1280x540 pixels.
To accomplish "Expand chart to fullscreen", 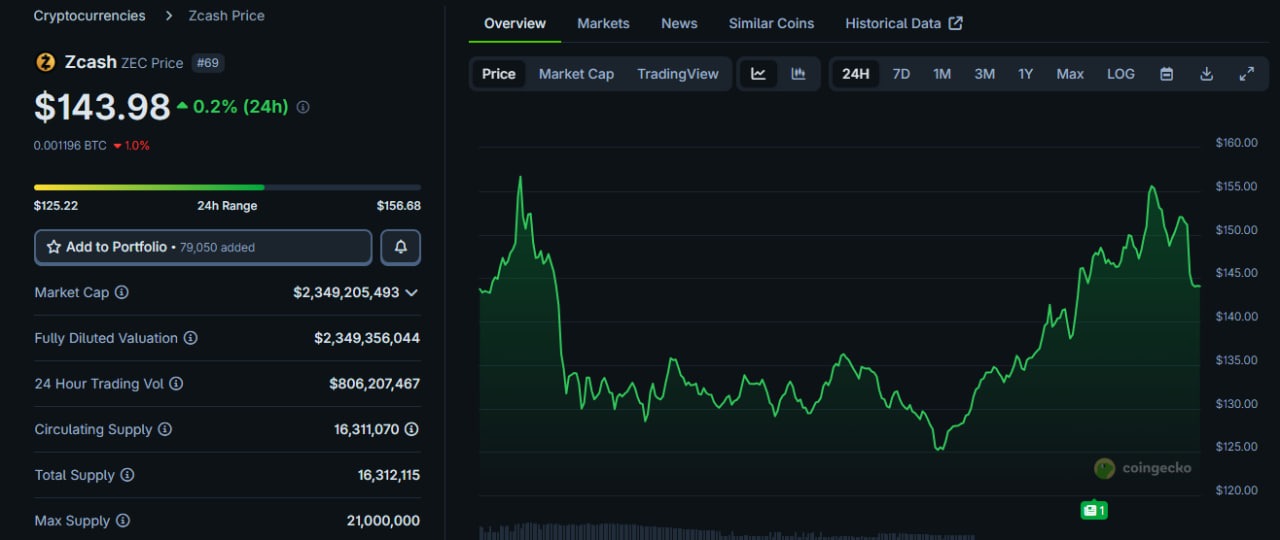I will (1246, 74).
